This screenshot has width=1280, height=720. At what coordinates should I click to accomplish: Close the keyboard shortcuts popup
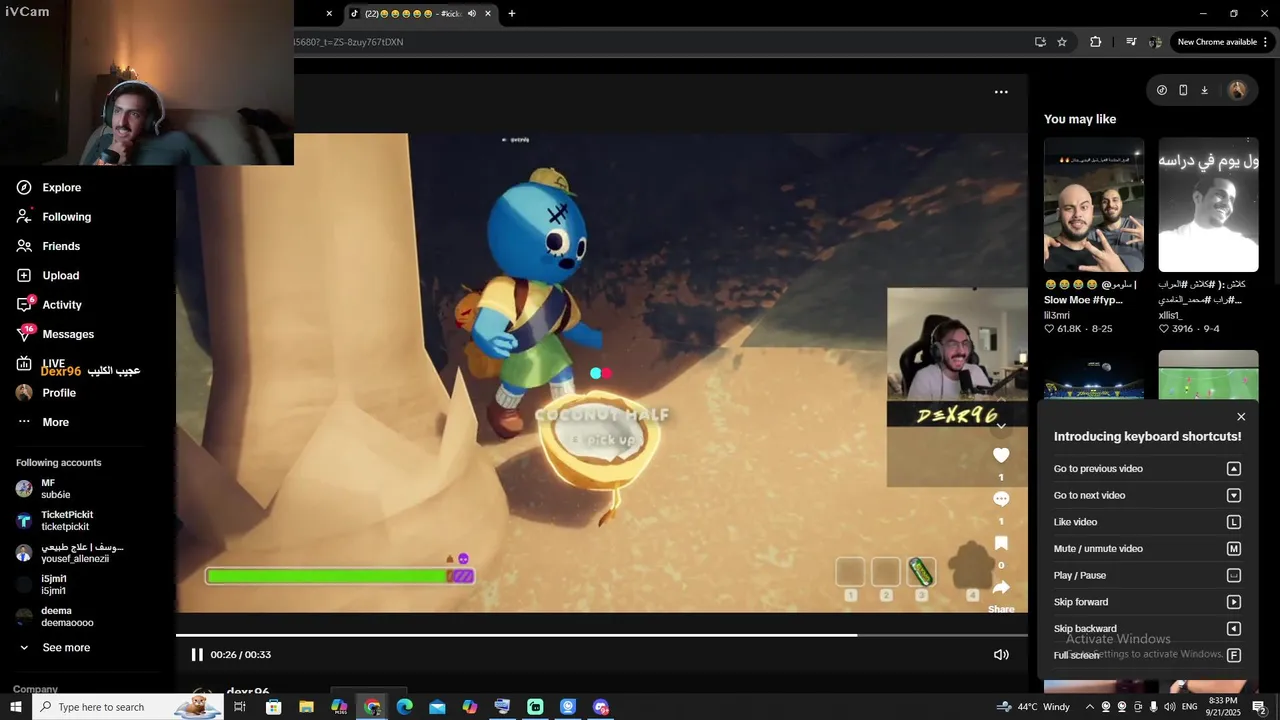point(1241,417)
